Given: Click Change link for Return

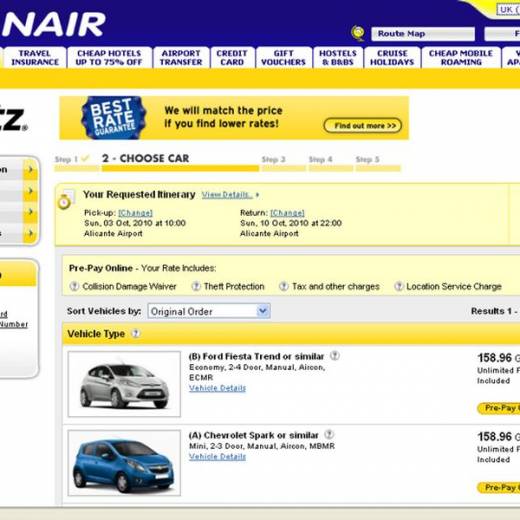Looking at the screenshot, I should pyautogui.click(x=287, y=213).
